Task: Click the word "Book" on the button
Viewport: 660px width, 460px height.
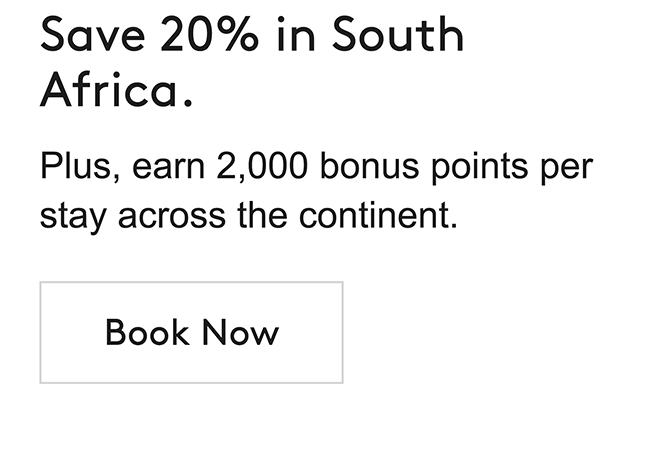Action: [x=148, y=332]
